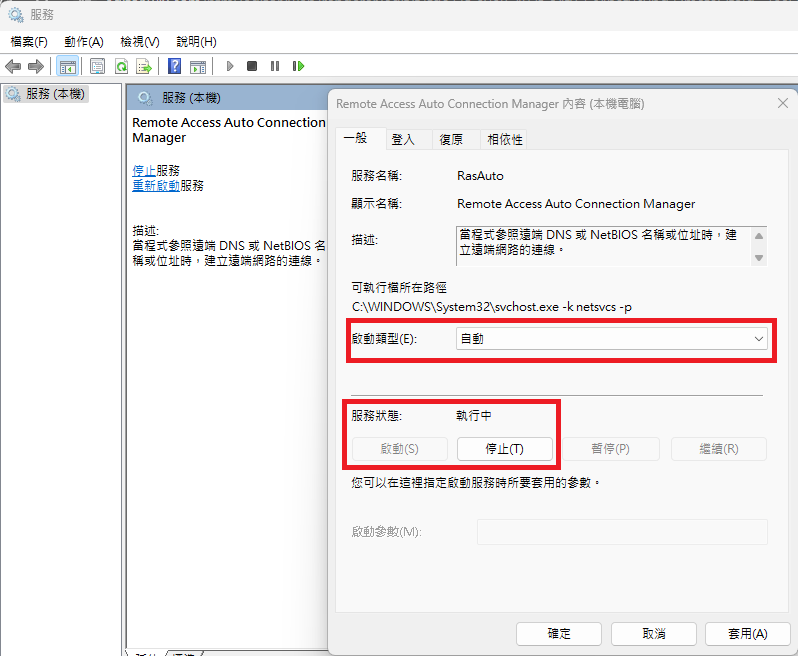Viewport: 798px width, 656px height.
Task: Open the 檔案(F) menu
Action: [29, 42]
